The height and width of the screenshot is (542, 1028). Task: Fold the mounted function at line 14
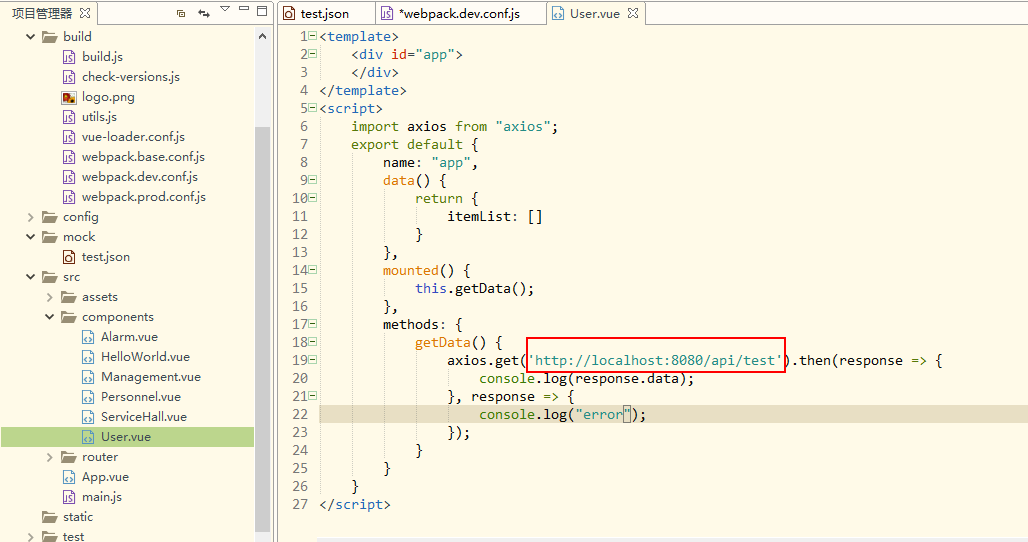click(313, 269)
